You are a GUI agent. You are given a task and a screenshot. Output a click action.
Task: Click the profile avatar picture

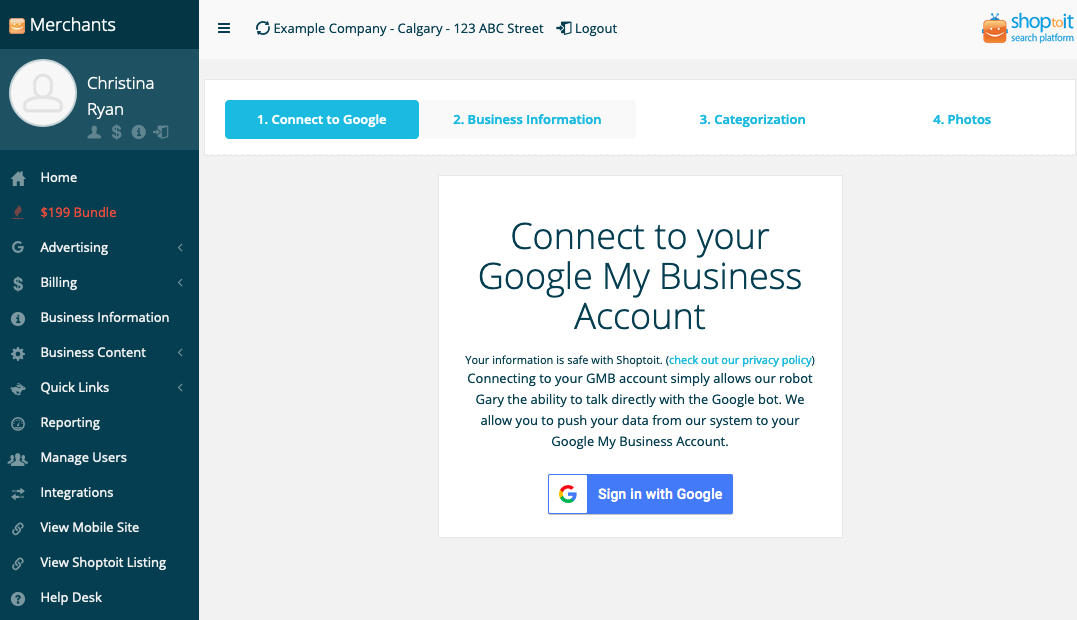(x=43, y=93)
